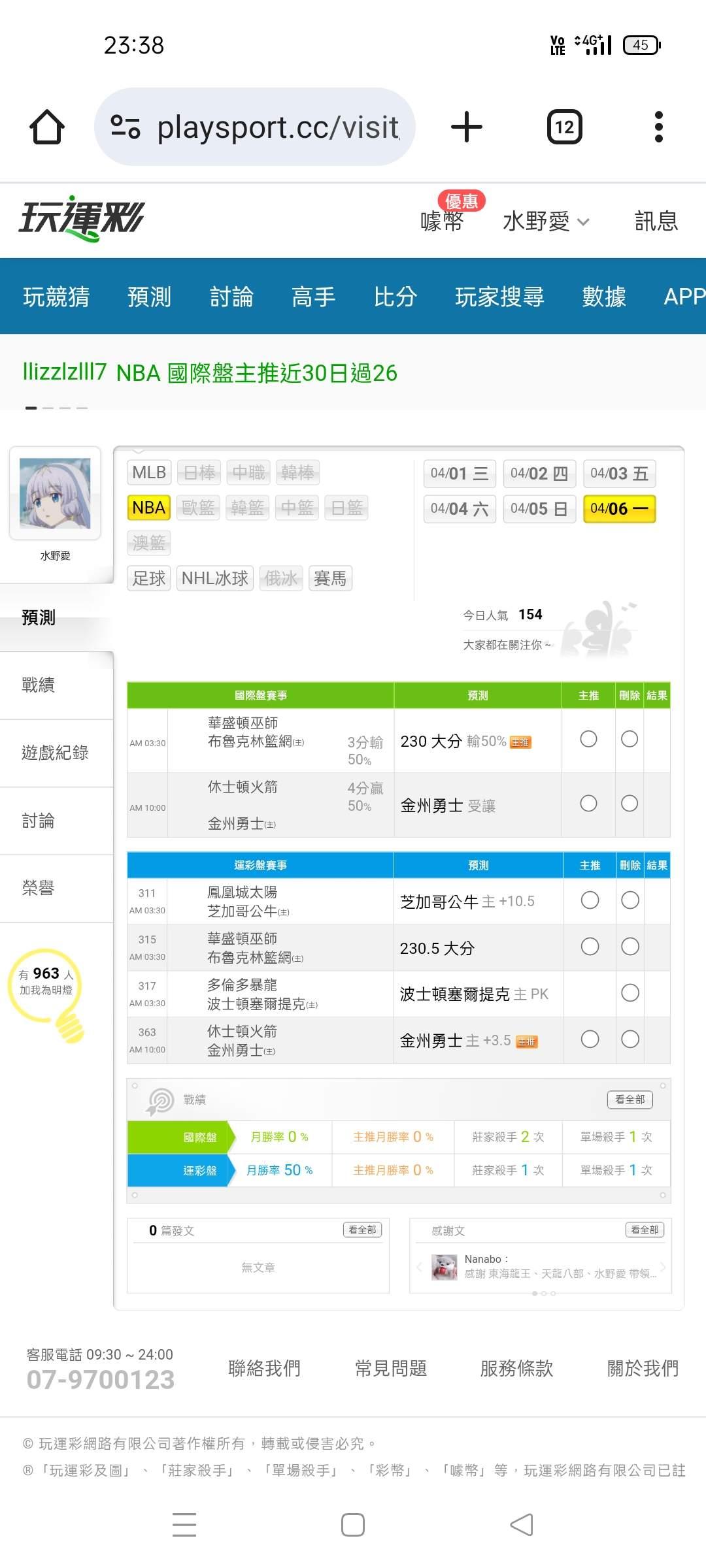
Task: Tap Android home square button
Action: tap(353, 1524)
